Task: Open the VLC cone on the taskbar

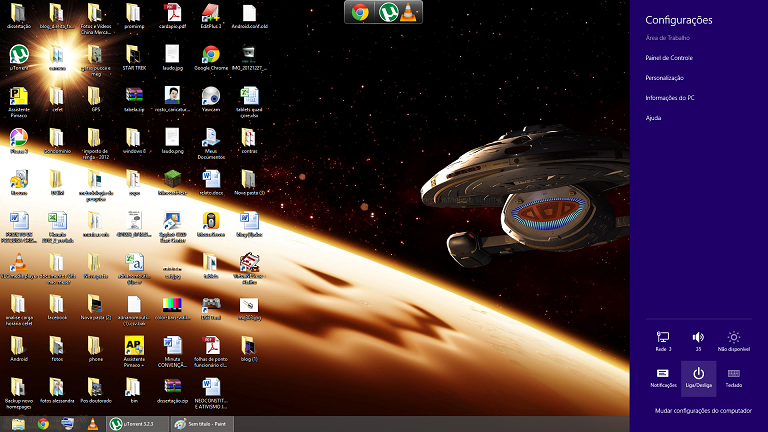Action: (x=93, y=424)
